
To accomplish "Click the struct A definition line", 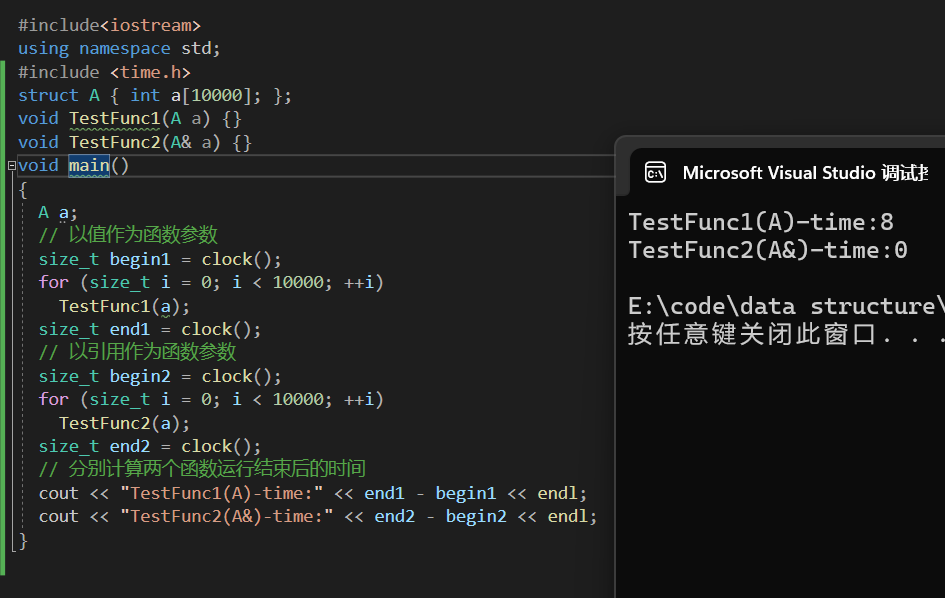I will 155,95.
